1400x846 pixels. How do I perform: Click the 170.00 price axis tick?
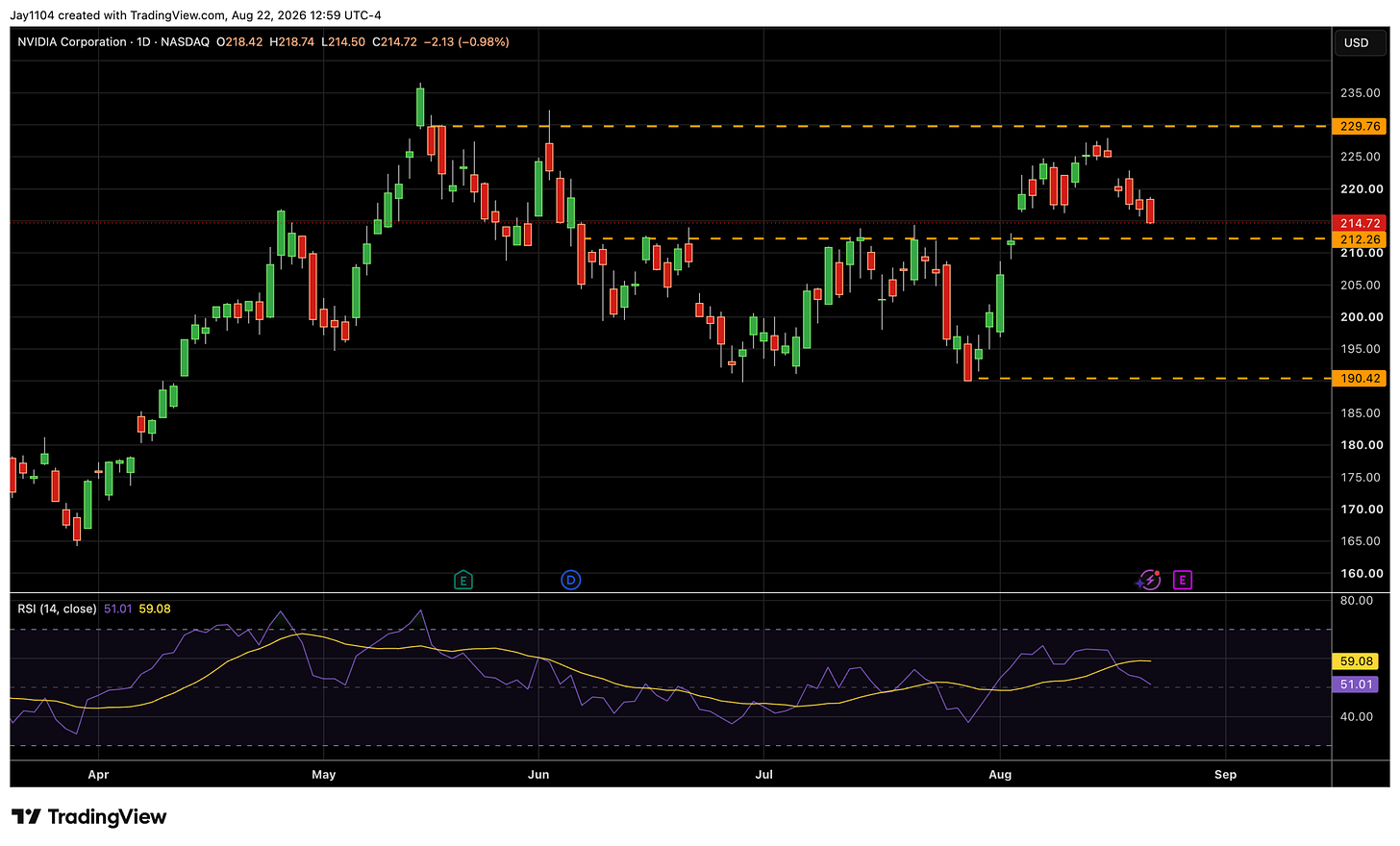pyautogui.click(x=1361, y=510)
